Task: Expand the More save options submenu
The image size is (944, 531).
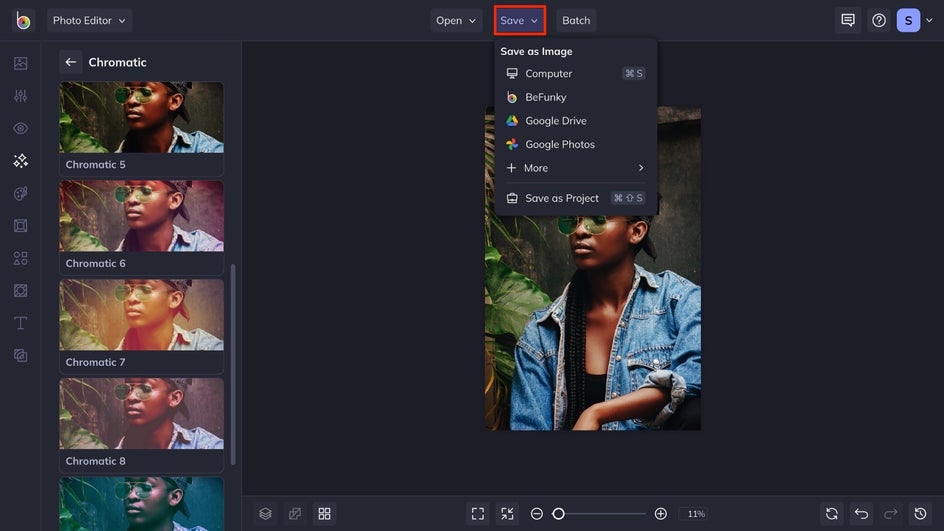Action: tap(576, 168)
